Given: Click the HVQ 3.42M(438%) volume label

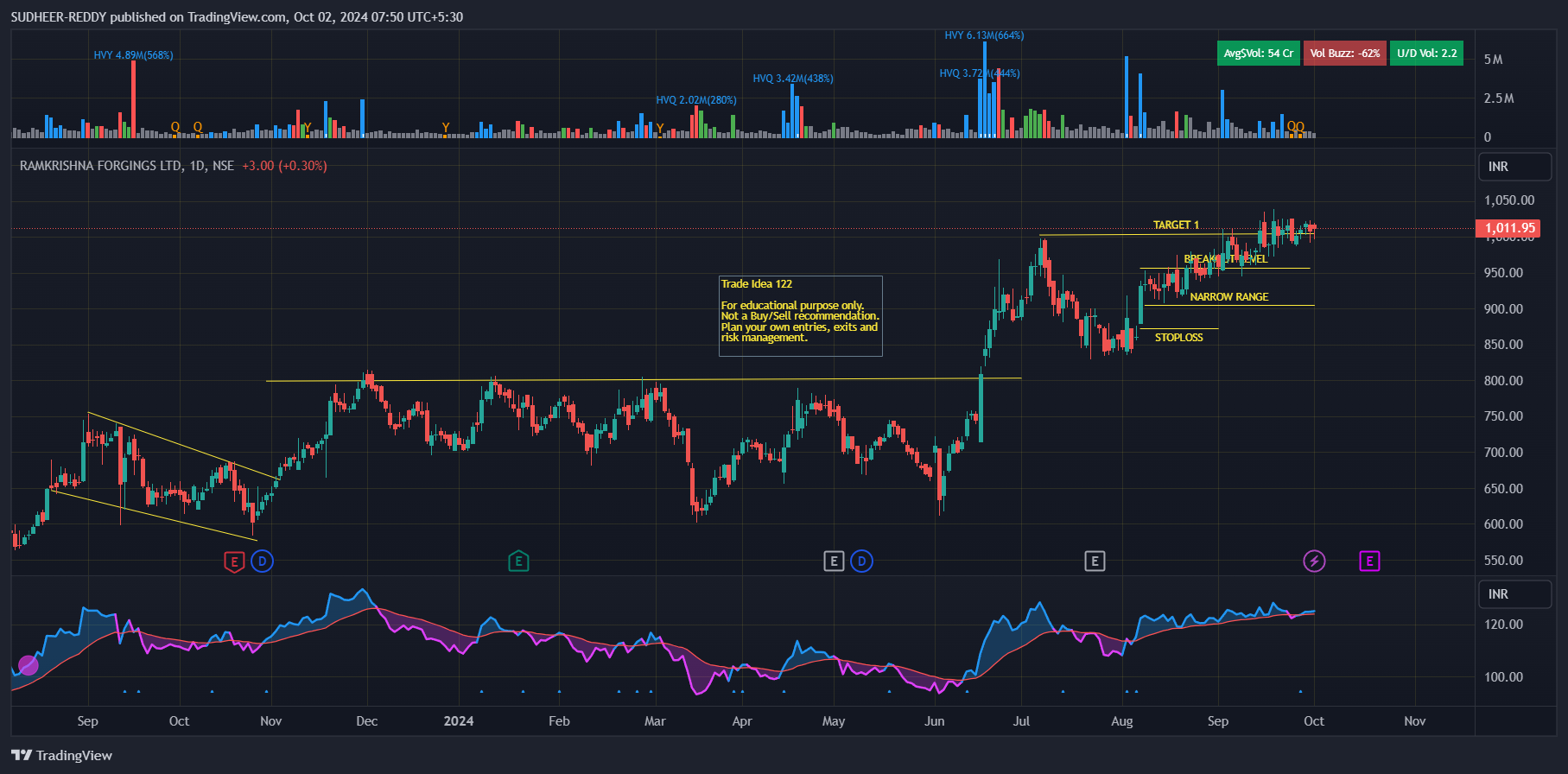Looking at the screenshot, I should [793, 79].
